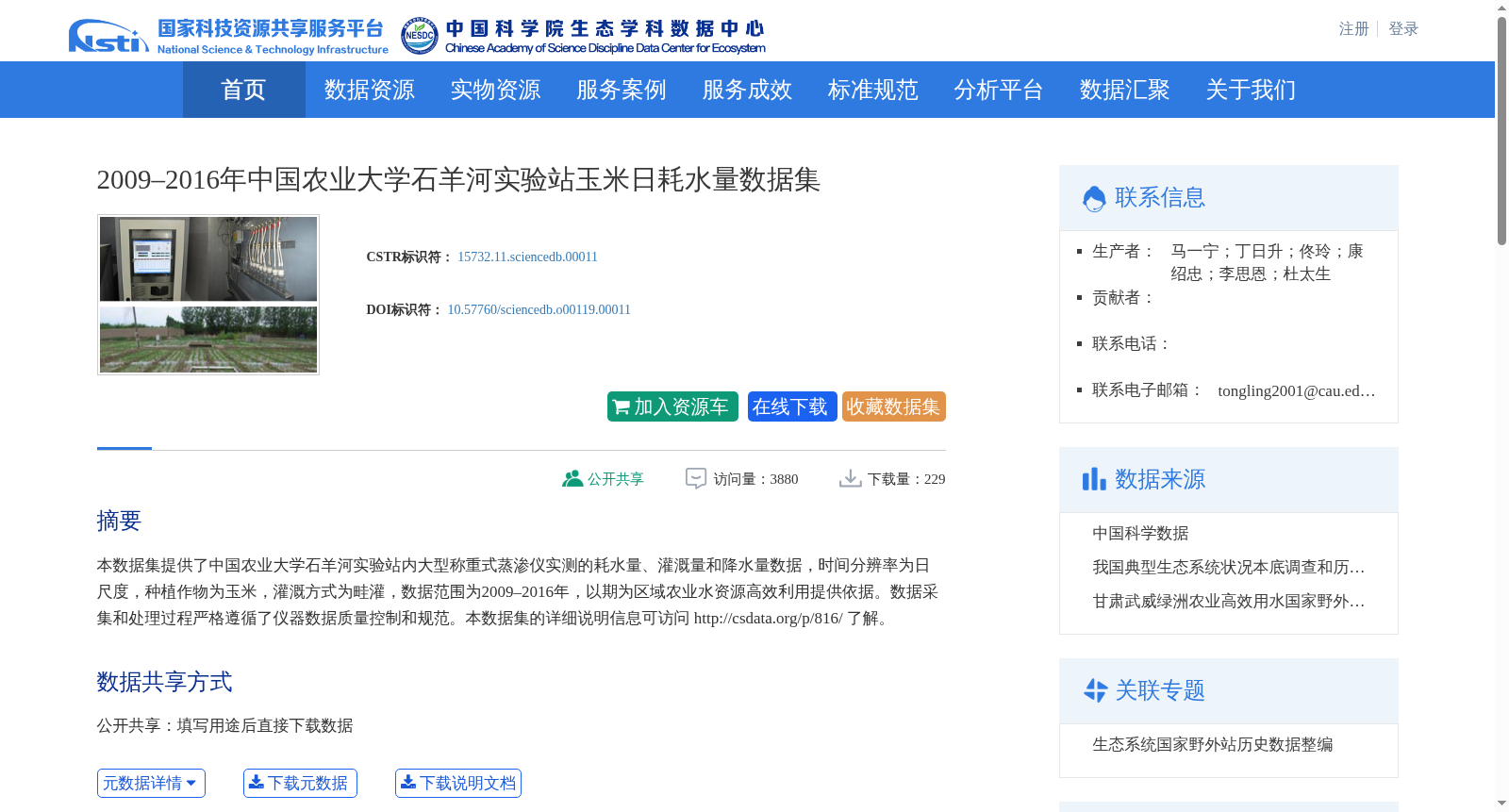
Task: Click the 摘要 section heading
Action: (x=119, y=521)
